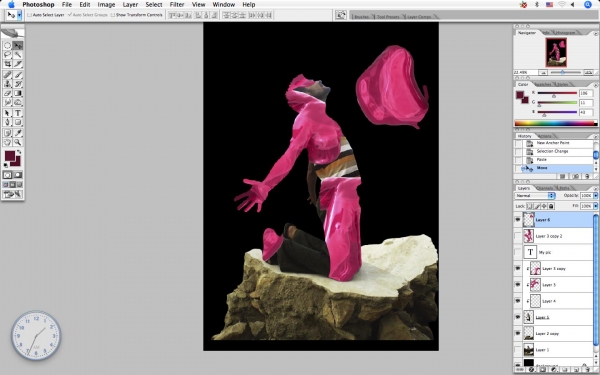Image resolution: width=600 pixels, height=375 pixels.
Task: Select the Hand tool
Action: coord(7,142)
